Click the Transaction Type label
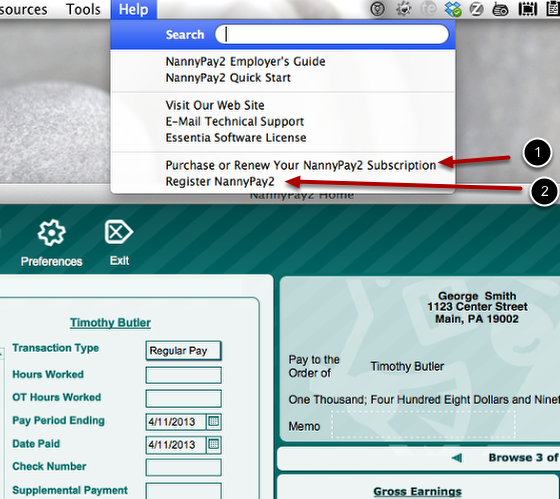Viewport: 560px width, 499px height. 56,348
